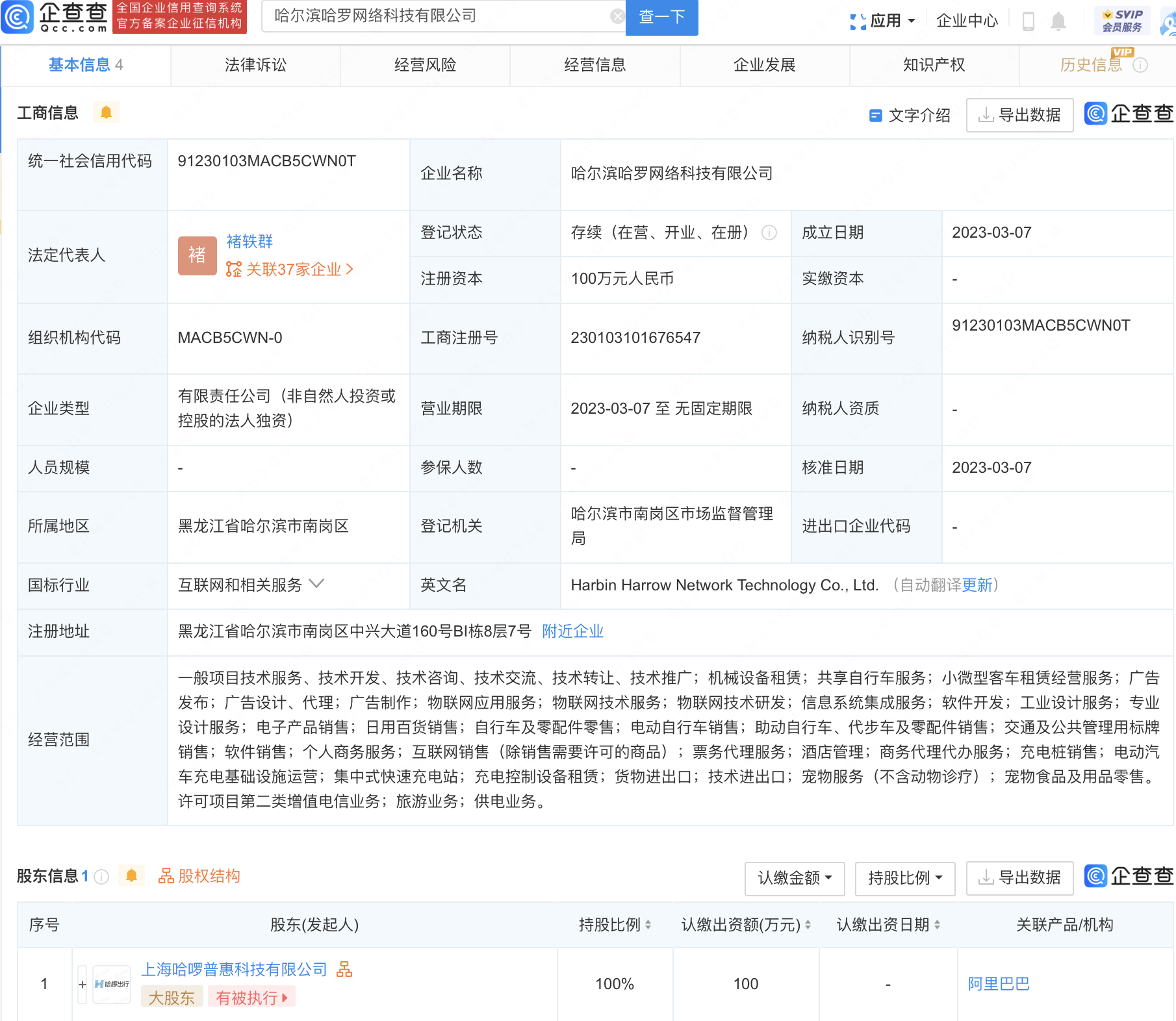This screenshot has width=1176, height=1021.
Task: Sort by 认缴出资日期 column arrows
Action: pos(938,925)
